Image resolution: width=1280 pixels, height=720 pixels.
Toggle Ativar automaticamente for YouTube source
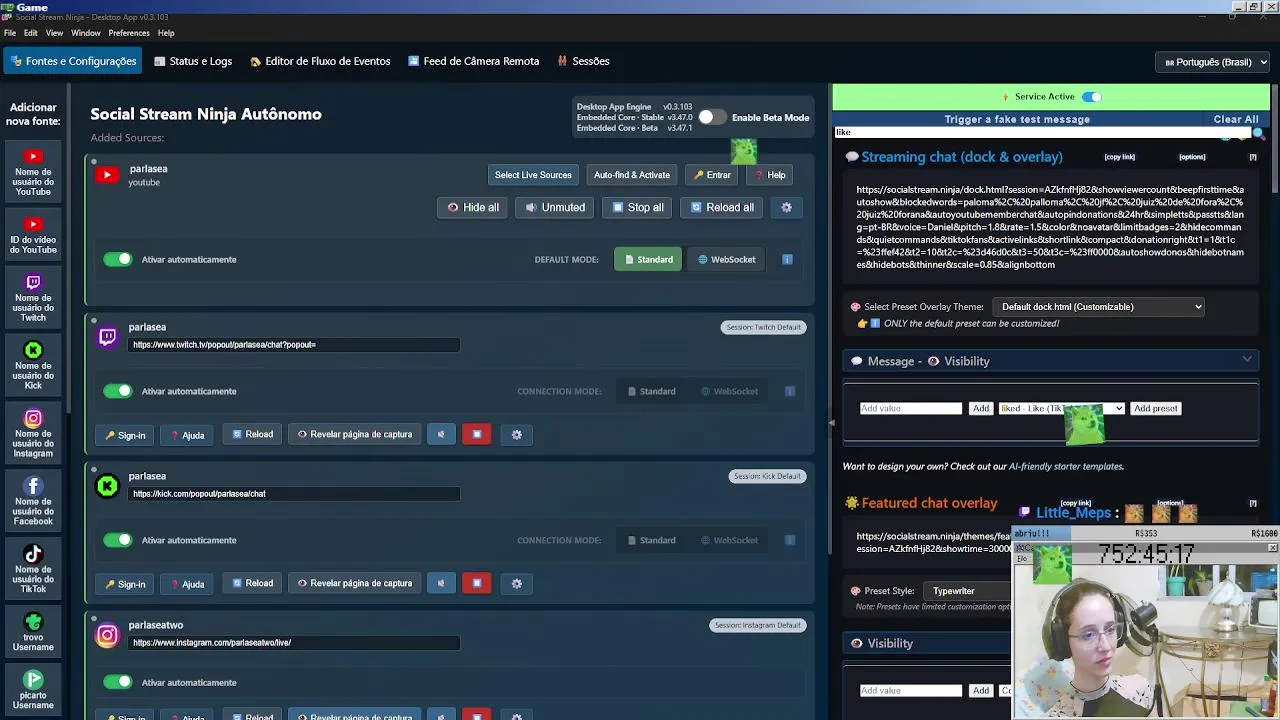click(x=118, y=259)
